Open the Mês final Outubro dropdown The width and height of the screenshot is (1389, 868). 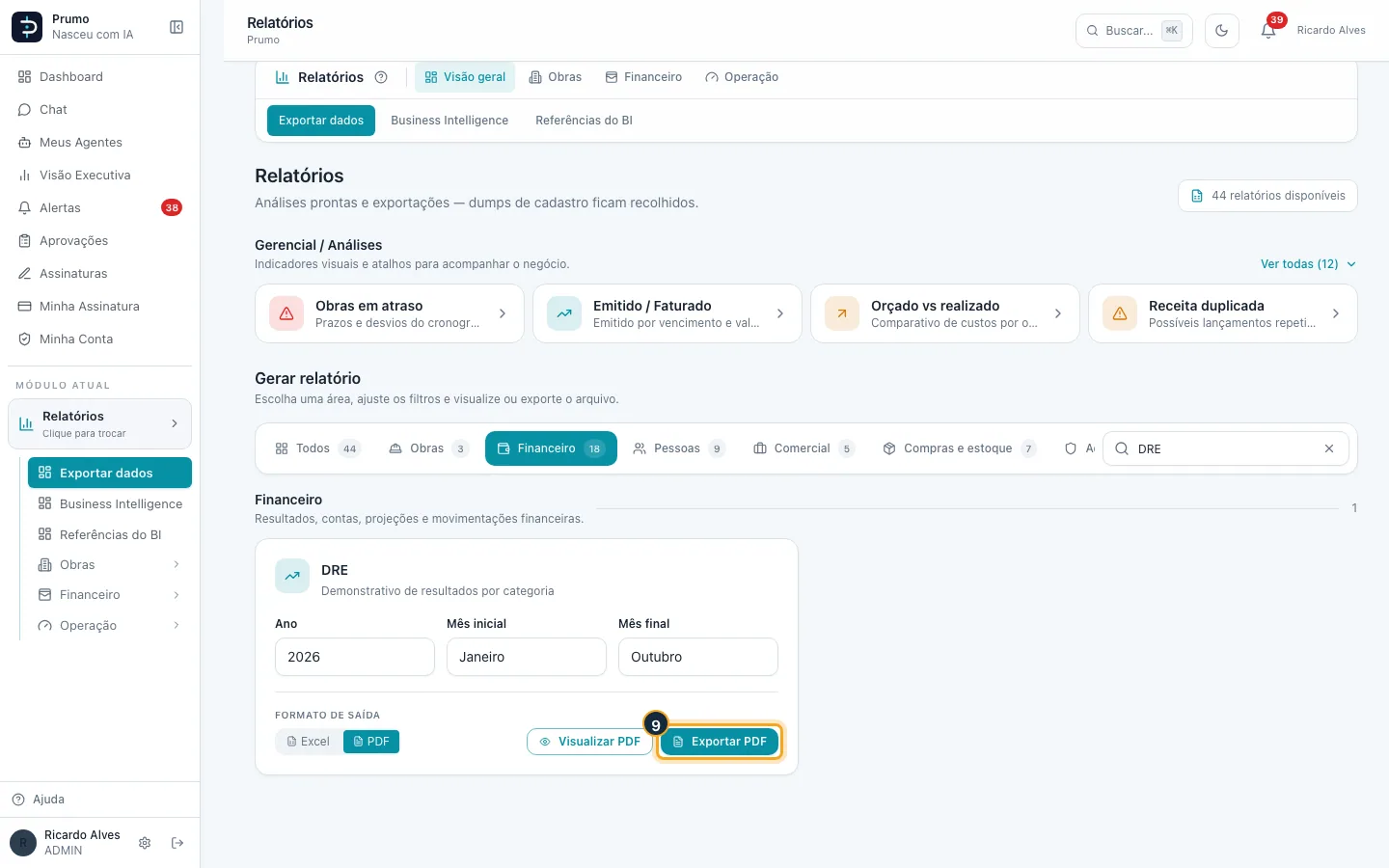(x=698, y=657)
